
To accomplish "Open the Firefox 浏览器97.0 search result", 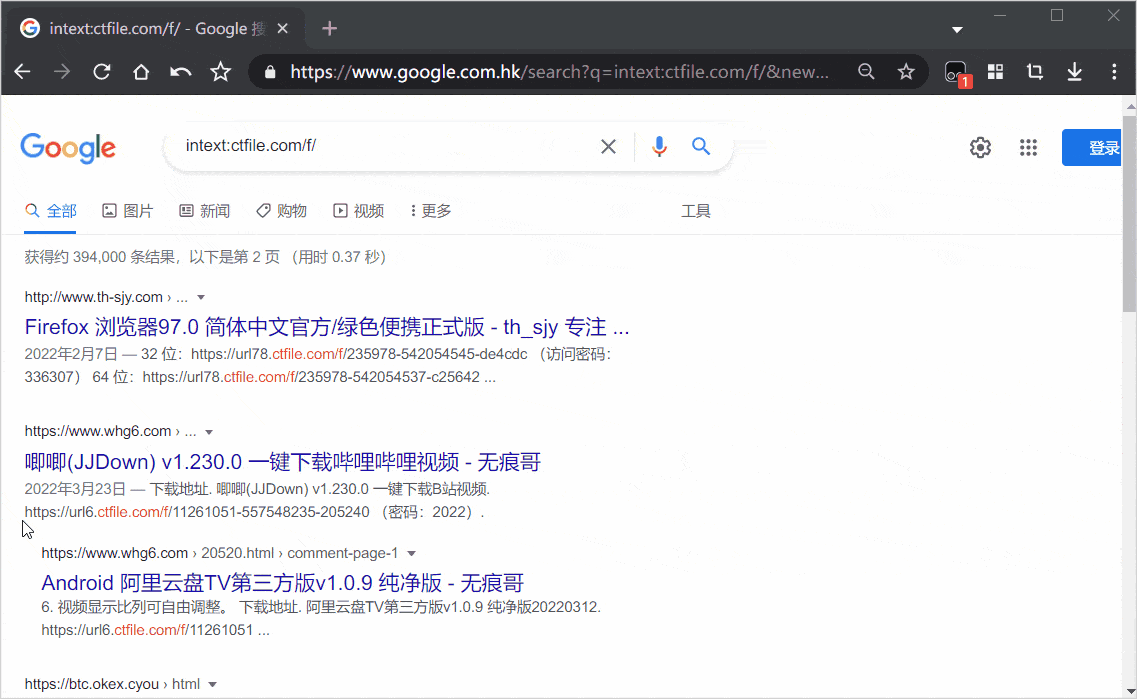I will coord(326,327).
